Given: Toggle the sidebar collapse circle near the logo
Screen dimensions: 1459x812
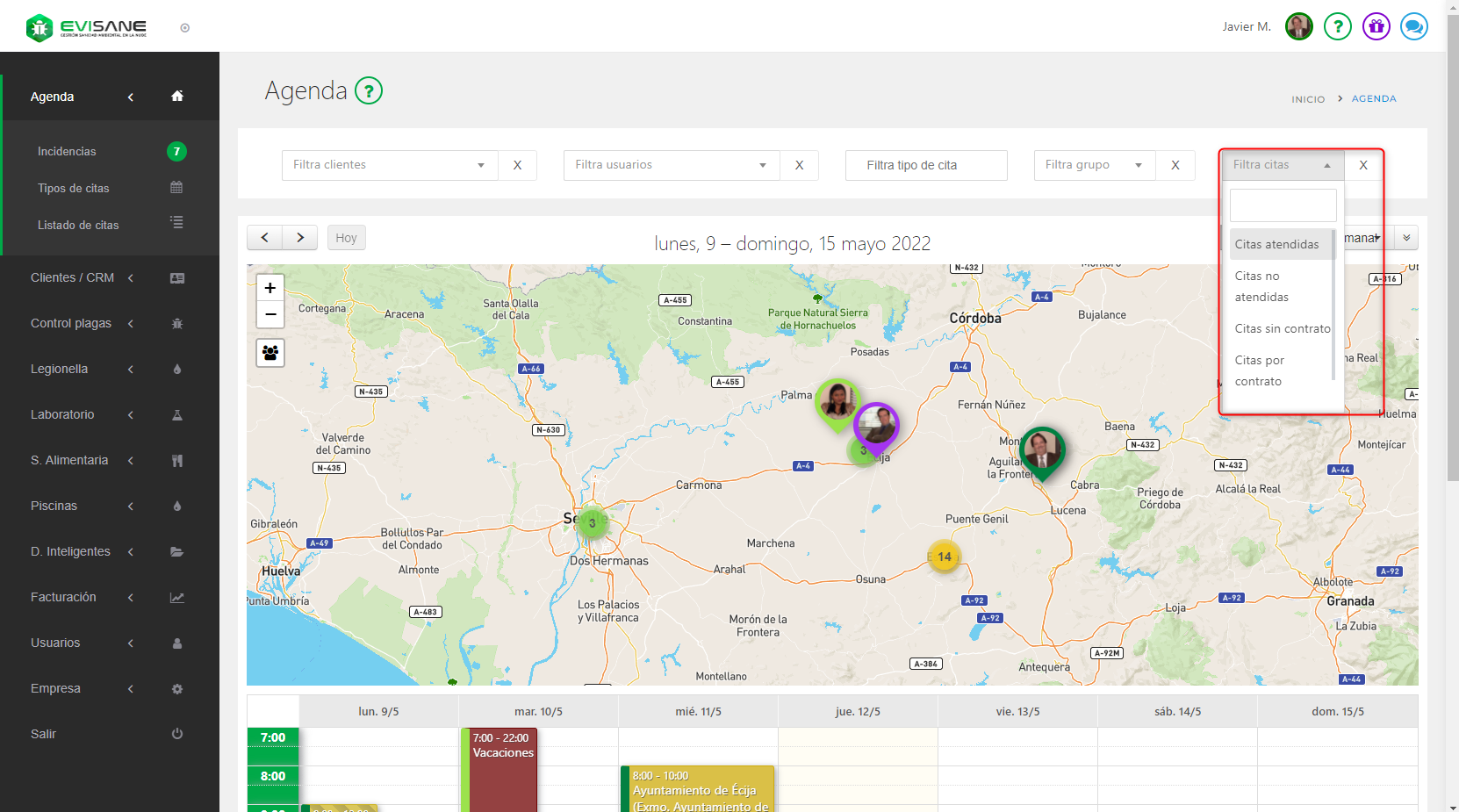Looking at the screenshot, I should coord(185,28).
